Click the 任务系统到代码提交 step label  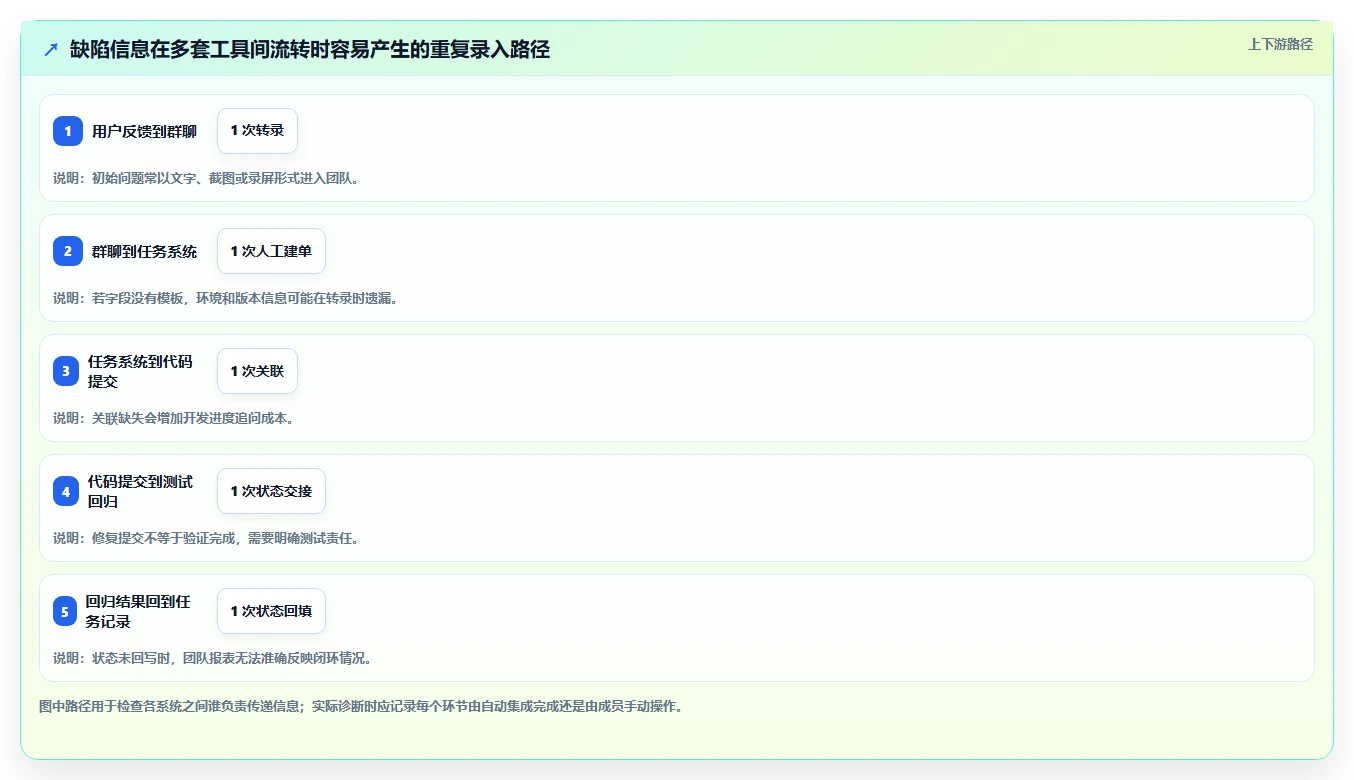pyautogui.click(x=140, y=371)
